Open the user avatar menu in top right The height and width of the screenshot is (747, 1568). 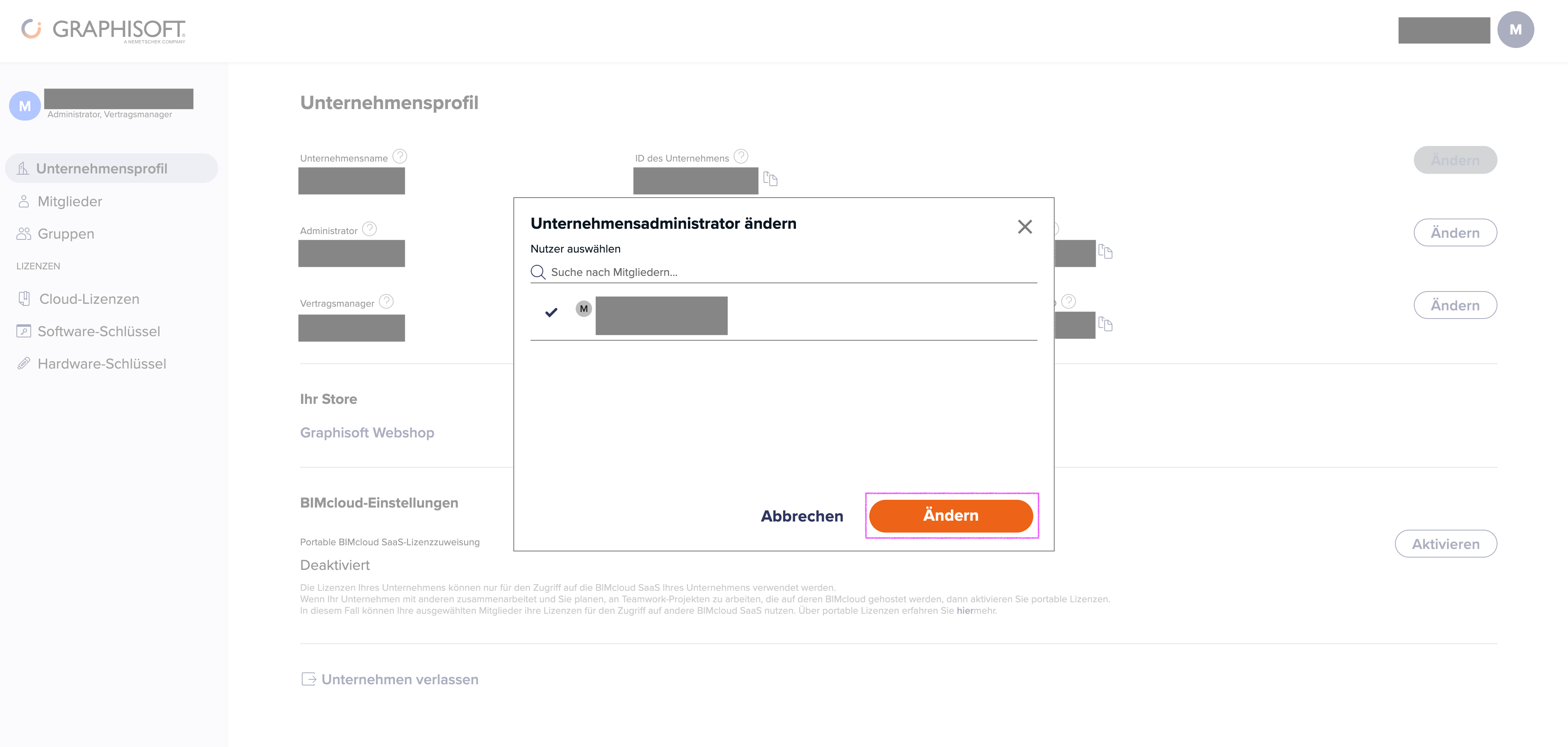coord(1515,30)
